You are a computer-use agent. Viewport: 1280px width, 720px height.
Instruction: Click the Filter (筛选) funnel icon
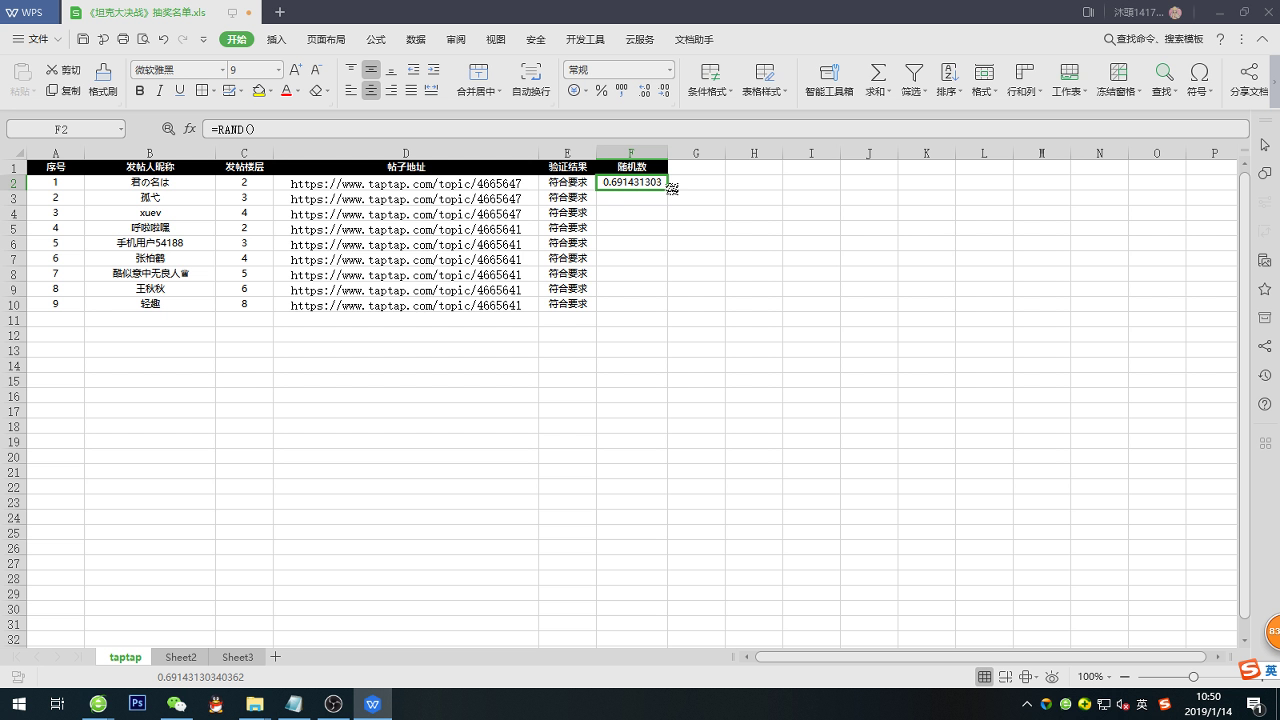pos(913,72)
